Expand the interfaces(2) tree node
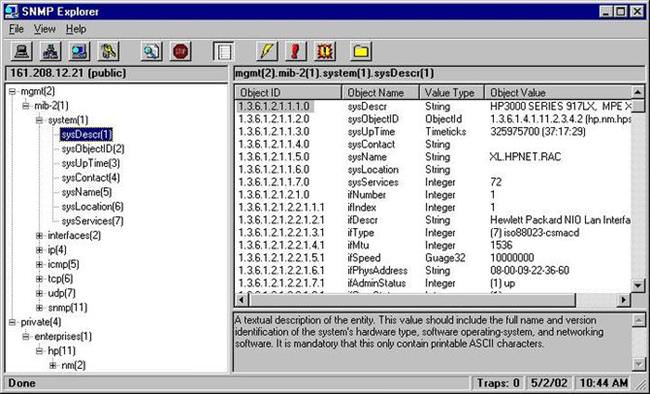This screenshot has width=650, height=394. click(39, 236)
